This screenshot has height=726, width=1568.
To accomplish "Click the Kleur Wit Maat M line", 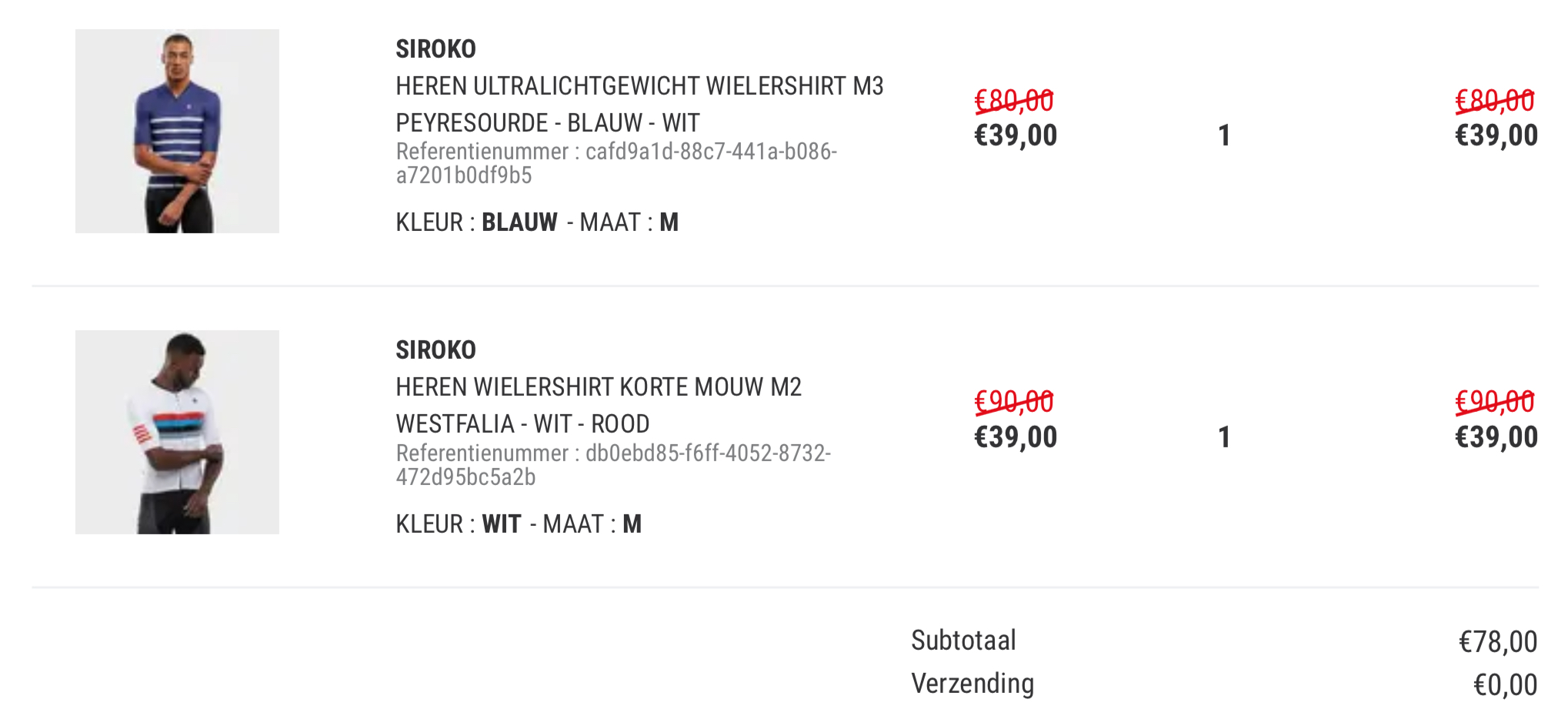I will coord(519,524).
